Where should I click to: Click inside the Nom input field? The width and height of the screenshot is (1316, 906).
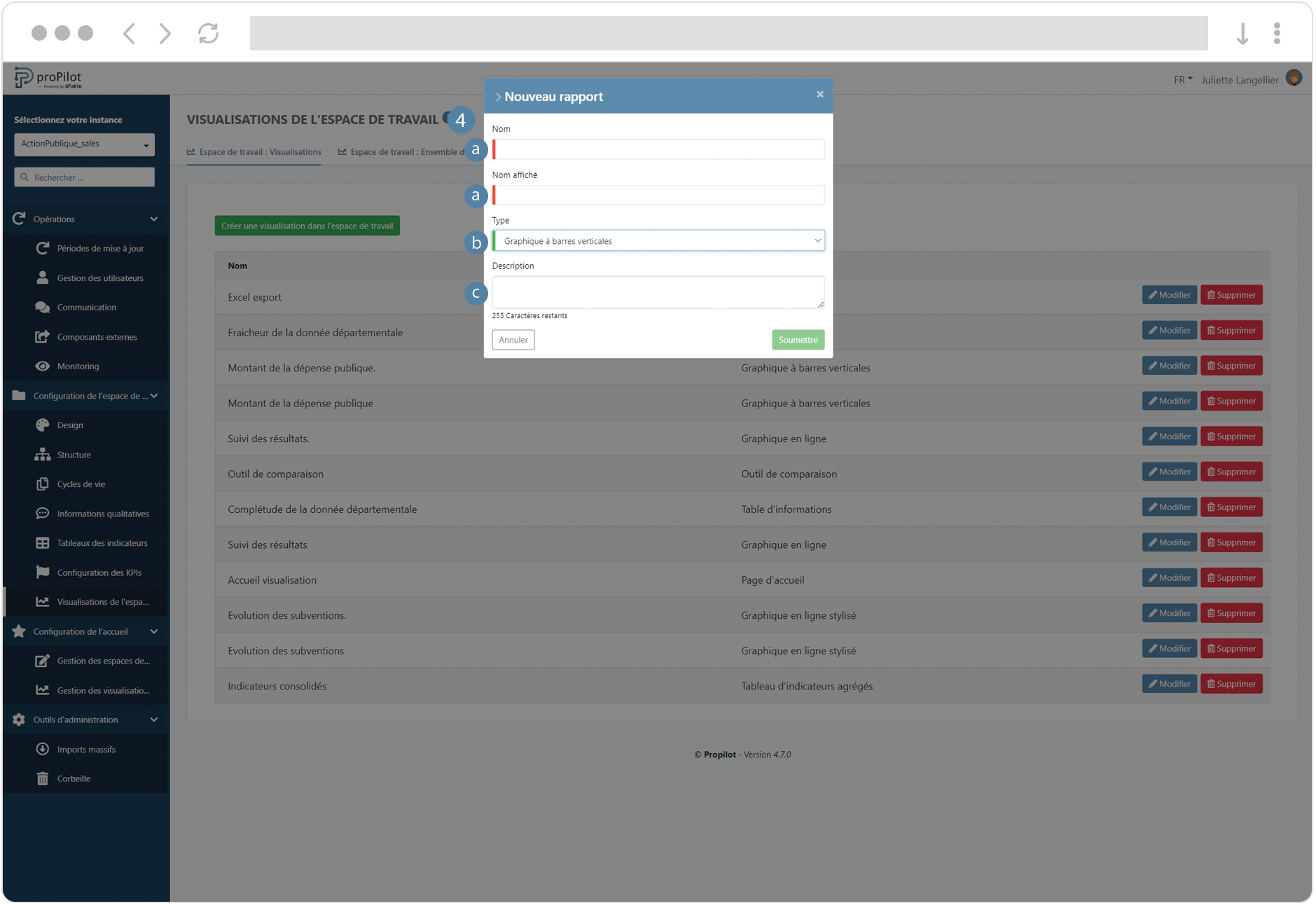658,149
